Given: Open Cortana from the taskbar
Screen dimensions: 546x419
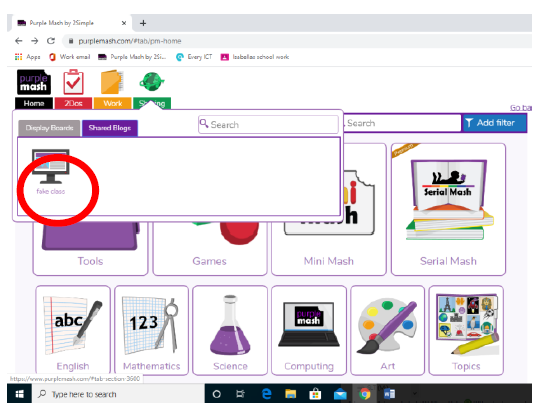Looking at the screenshot, I should point(217,394).
